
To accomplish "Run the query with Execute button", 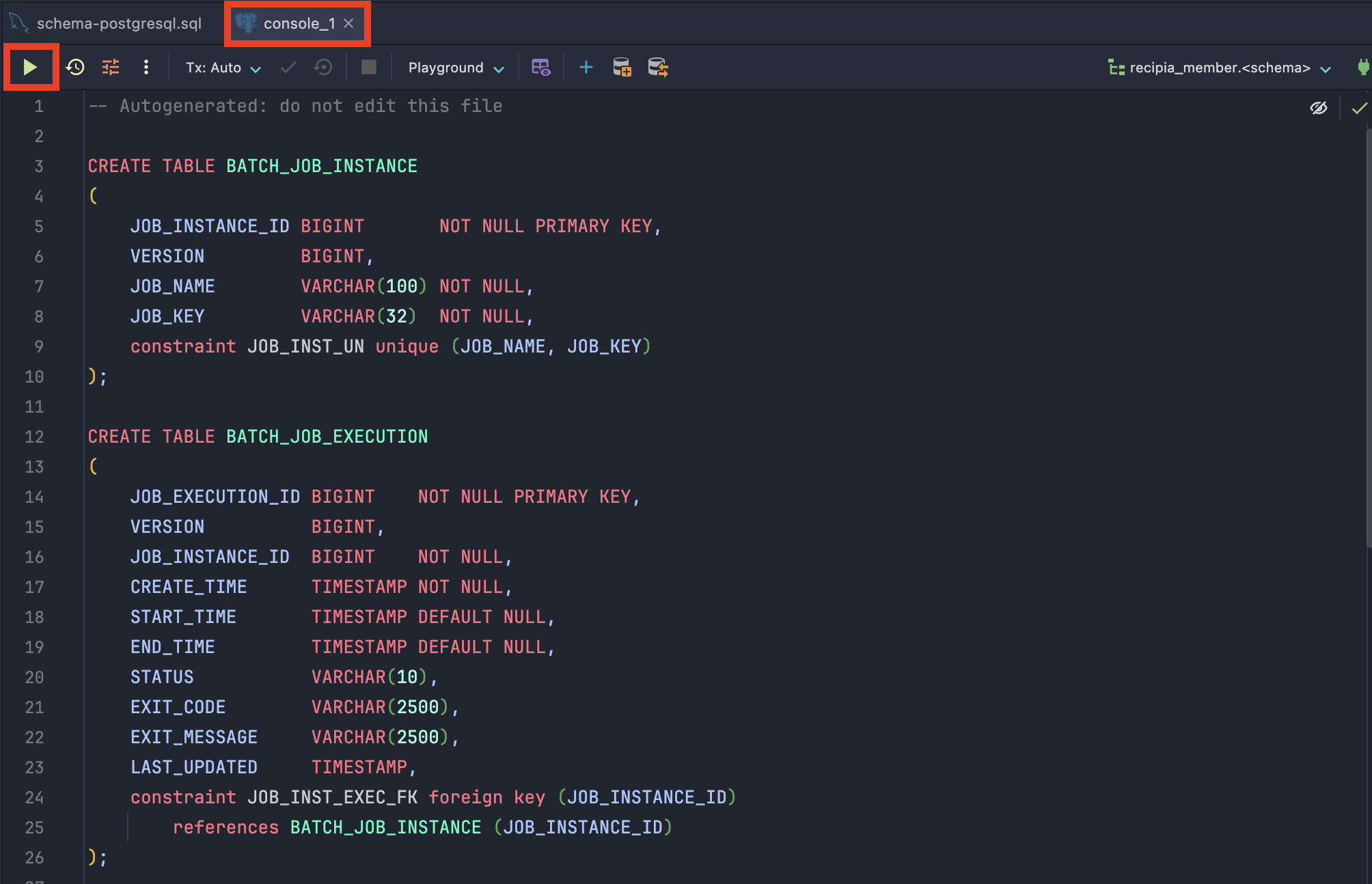I will (30, 67).
